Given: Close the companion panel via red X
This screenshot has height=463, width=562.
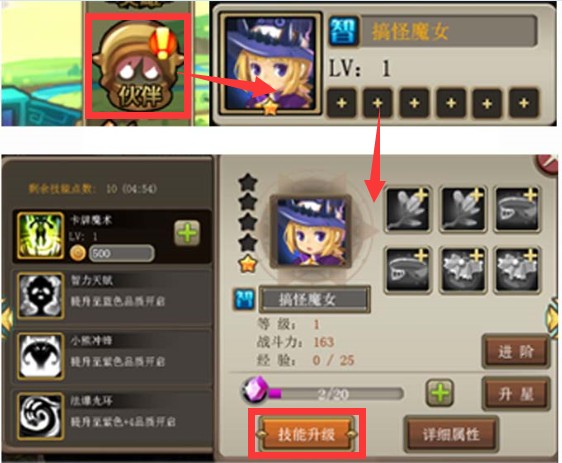Looking at the screenshot, I should (549, 164).
